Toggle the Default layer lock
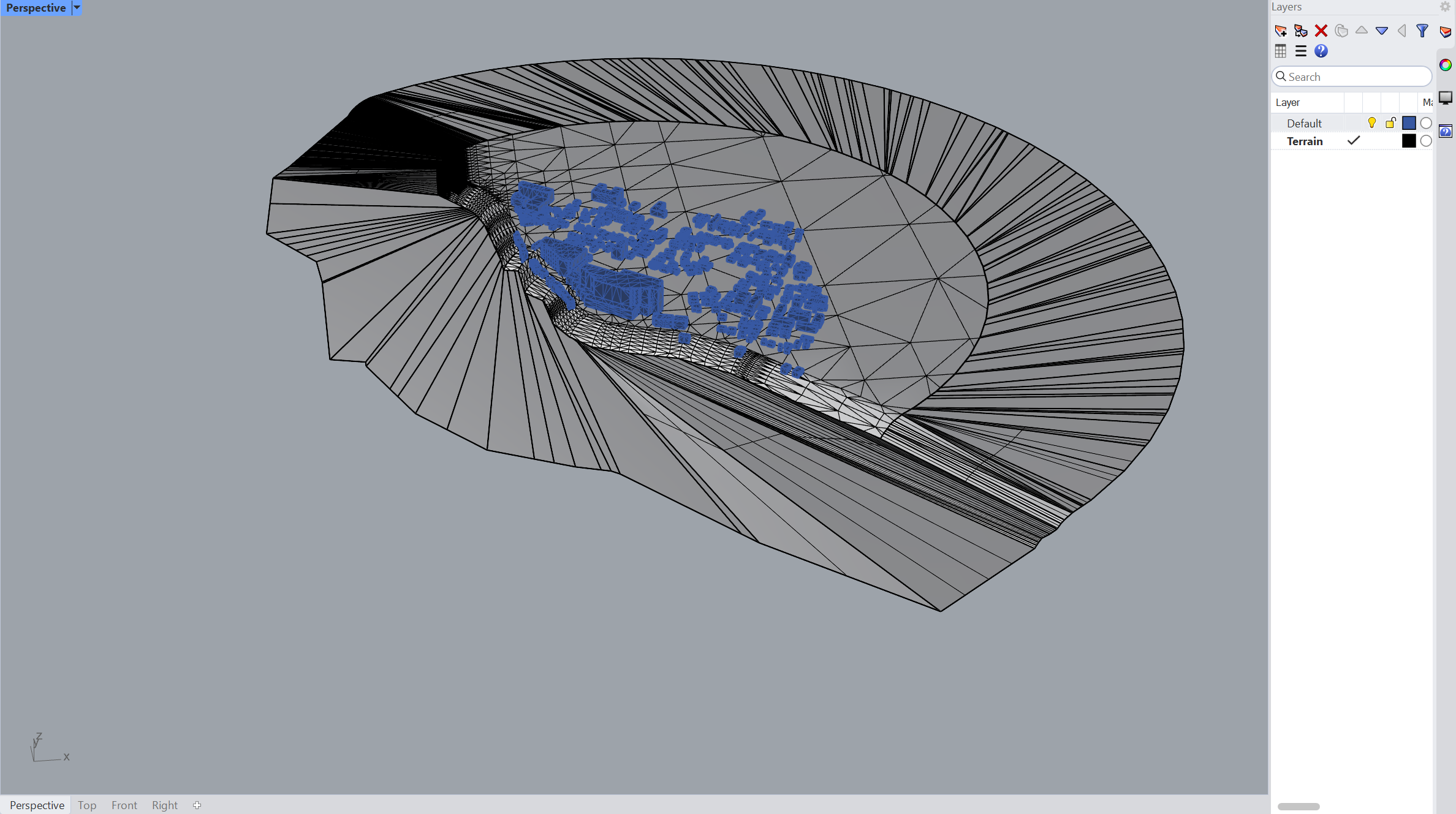This screenshot has height=814, width=1456. pos(1390,123)
